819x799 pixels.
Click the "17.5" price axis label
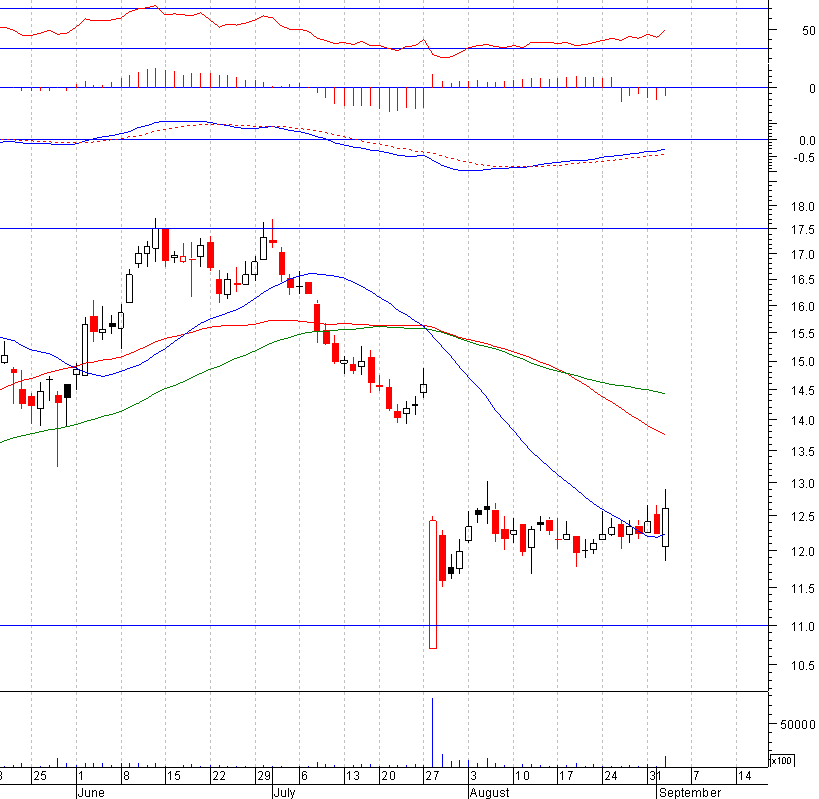pos(803,230)
